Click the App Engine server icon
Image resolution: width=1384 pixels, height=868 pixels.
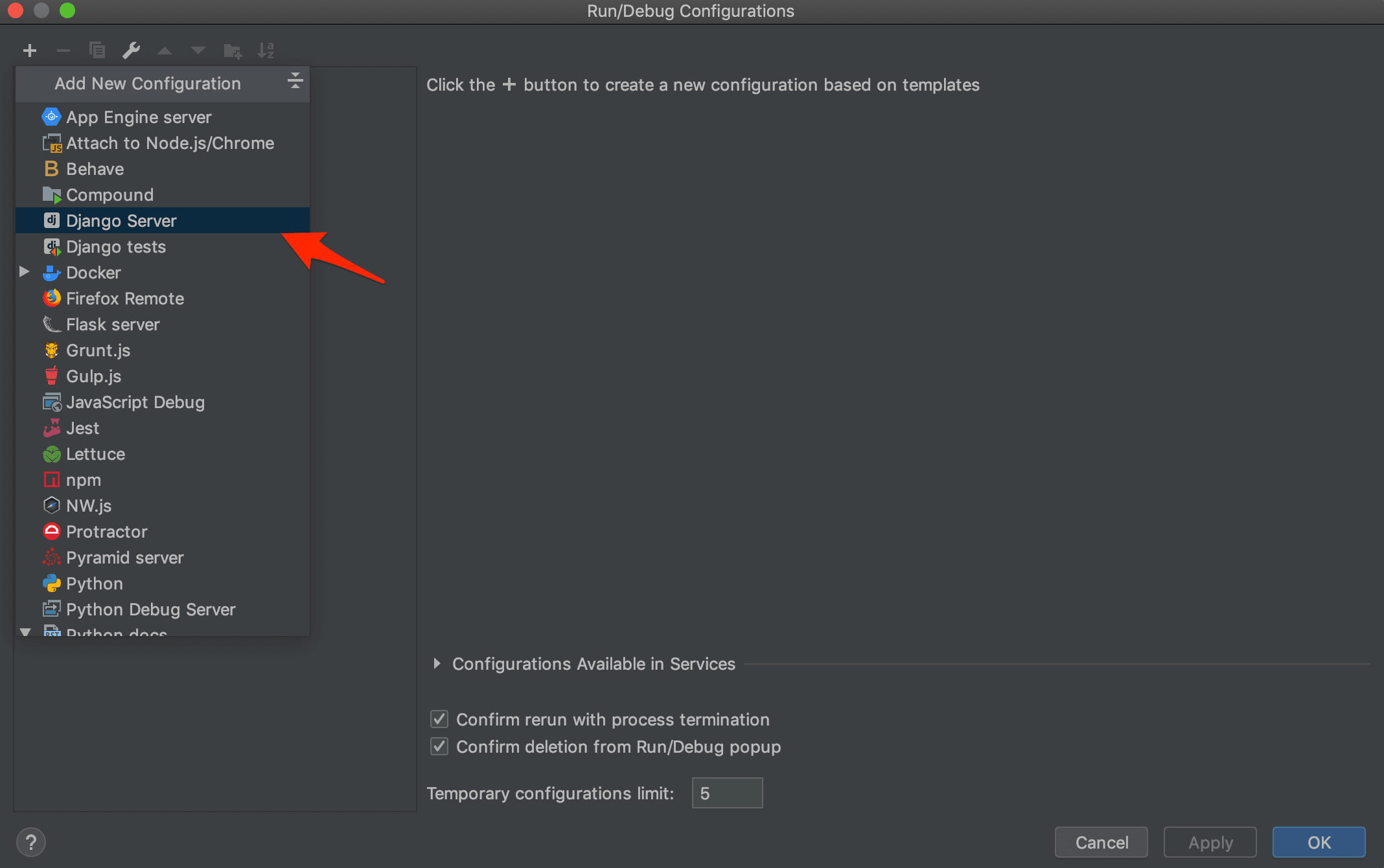pos(51,117)
